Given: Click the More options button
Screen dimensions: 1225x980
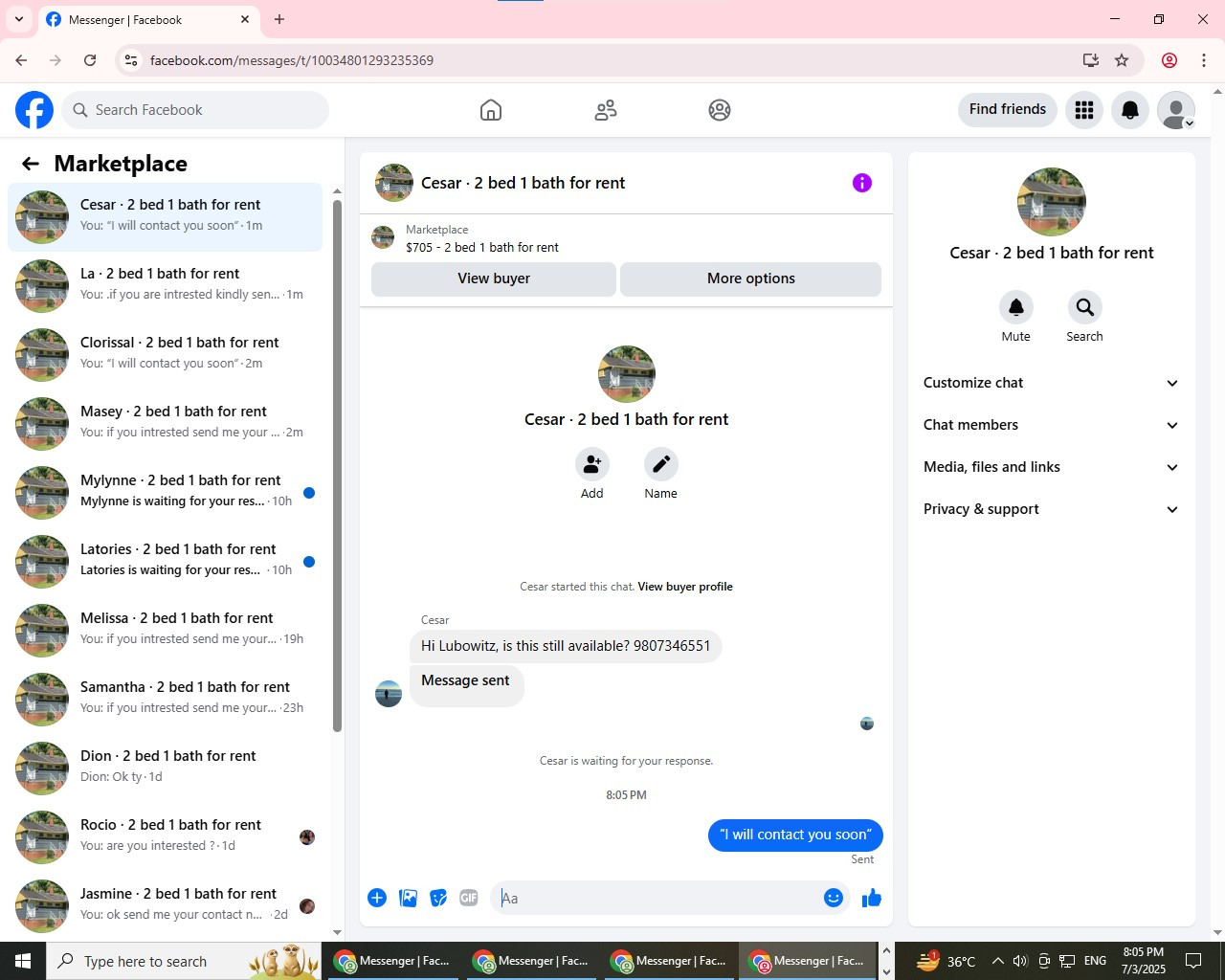Looking at the screenshot, I should click(x=751, y=278).
